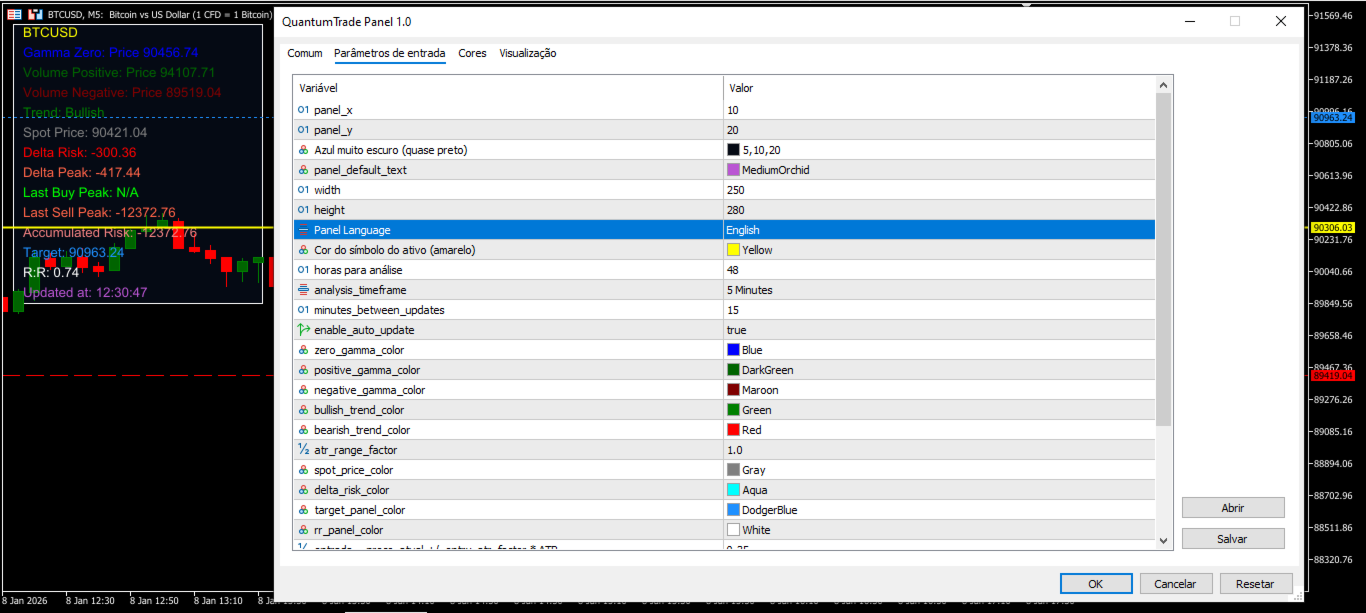Screen dimensions: 1366x613
Task: Edit the atr_range_factor value 1.0
Action: click(x=939, y=450)
